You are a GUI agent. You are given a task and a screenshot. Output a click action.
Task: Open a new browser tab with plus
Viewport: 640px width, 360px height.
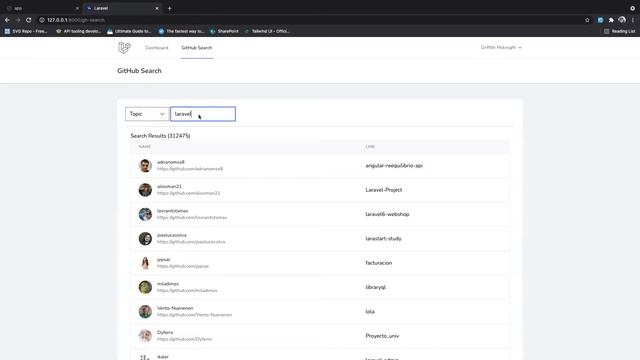click(x=169, y=8)
